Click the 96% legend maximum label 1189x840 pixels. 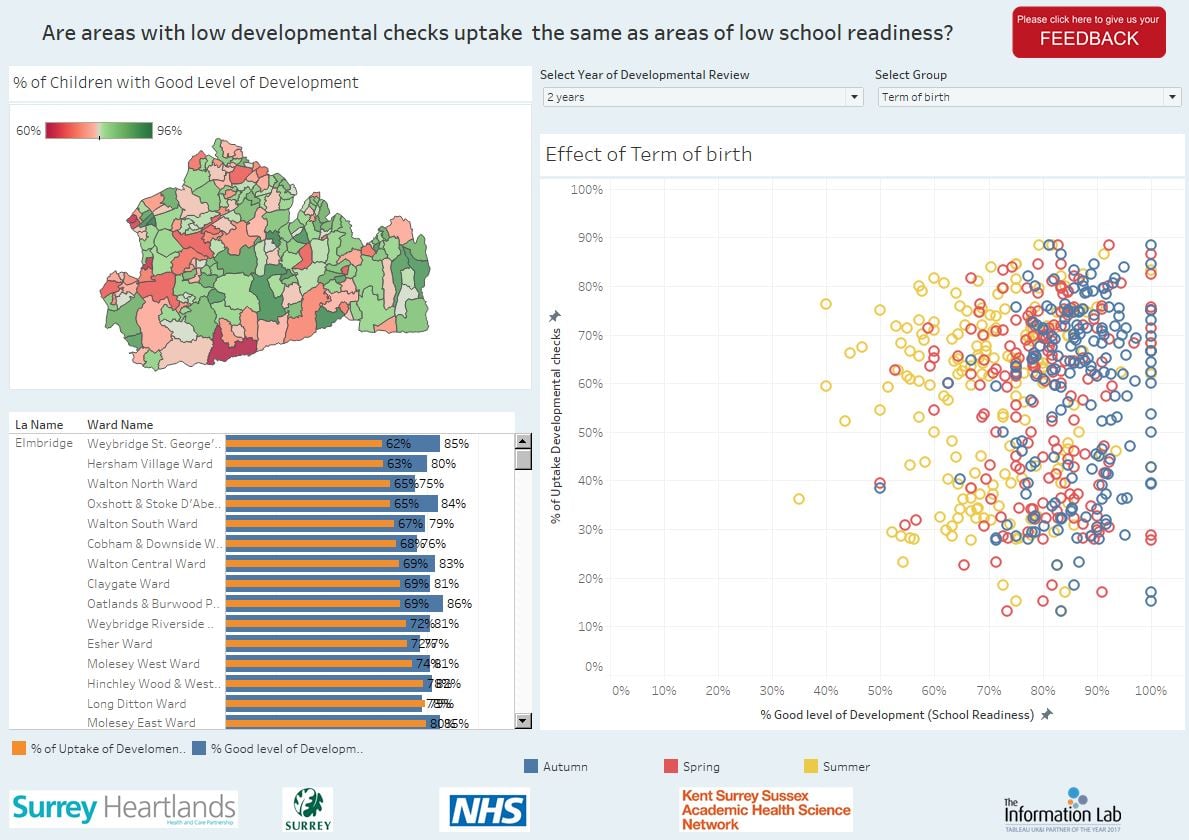169,130
